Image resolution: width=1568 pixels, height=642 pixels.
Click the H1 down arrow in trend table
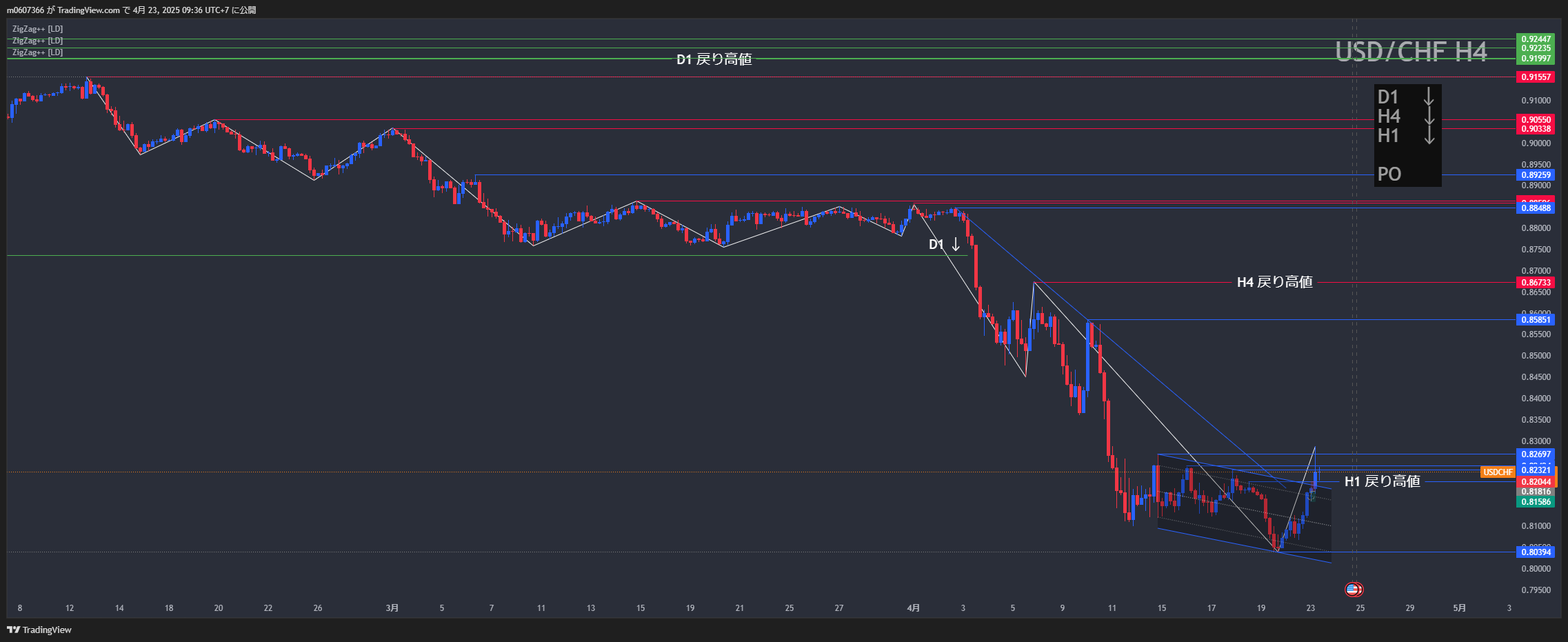1429,135
